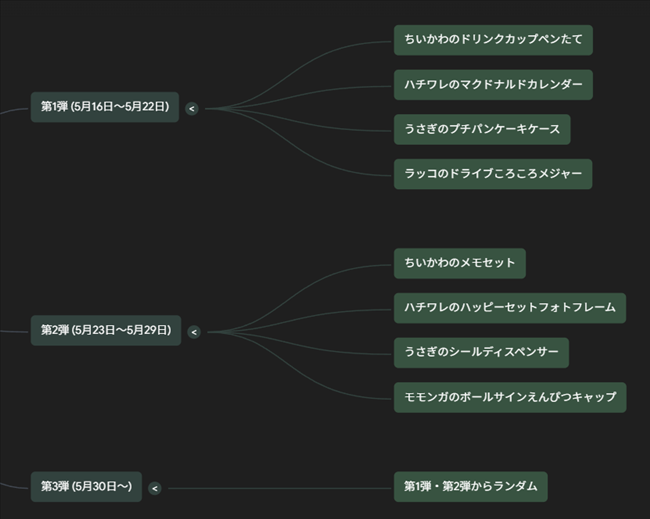This screenshot has height=519, width=650.
Task: Choose ラッコのドライブころころメジャー node
Action: tap(493, 174)
